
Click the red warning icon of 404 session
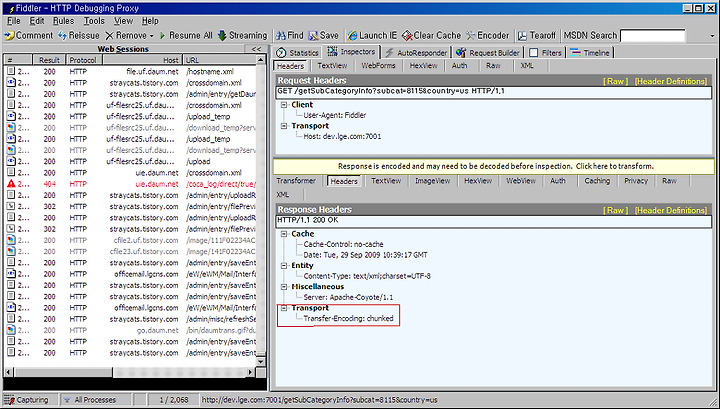click(x=11, y=184)
